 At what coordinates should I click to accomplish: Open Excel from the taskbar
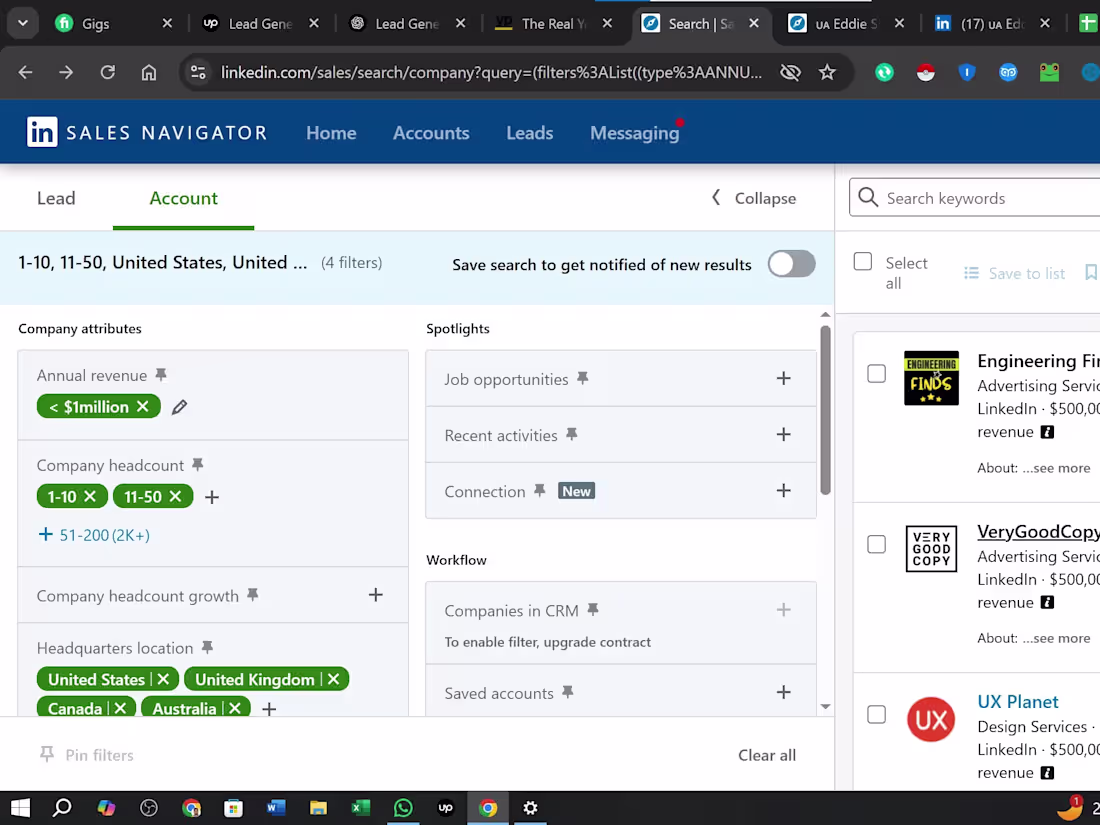coord(361,808)
